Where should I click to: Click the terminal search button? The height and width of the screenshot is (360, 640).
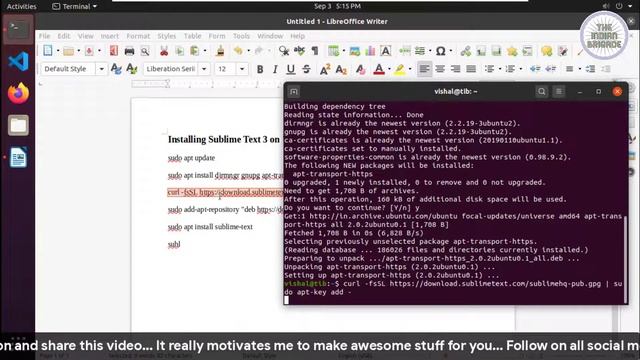(x=542, y=91)
